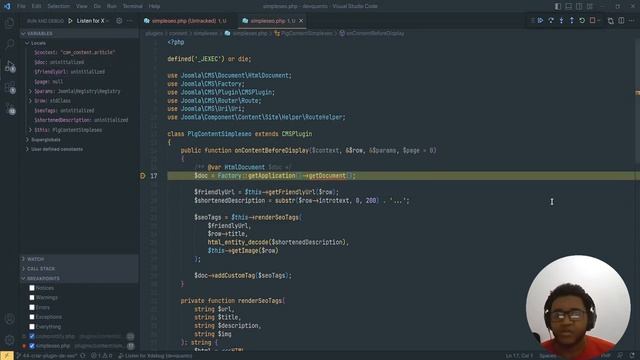
Task: Click Step Over in the debug toolbar
Action: pos(551,20)
